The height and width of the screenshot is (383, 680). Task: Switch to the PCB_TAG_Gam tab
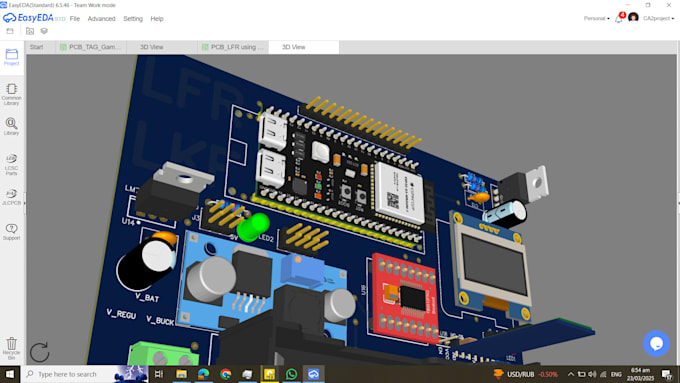[91, 47]
